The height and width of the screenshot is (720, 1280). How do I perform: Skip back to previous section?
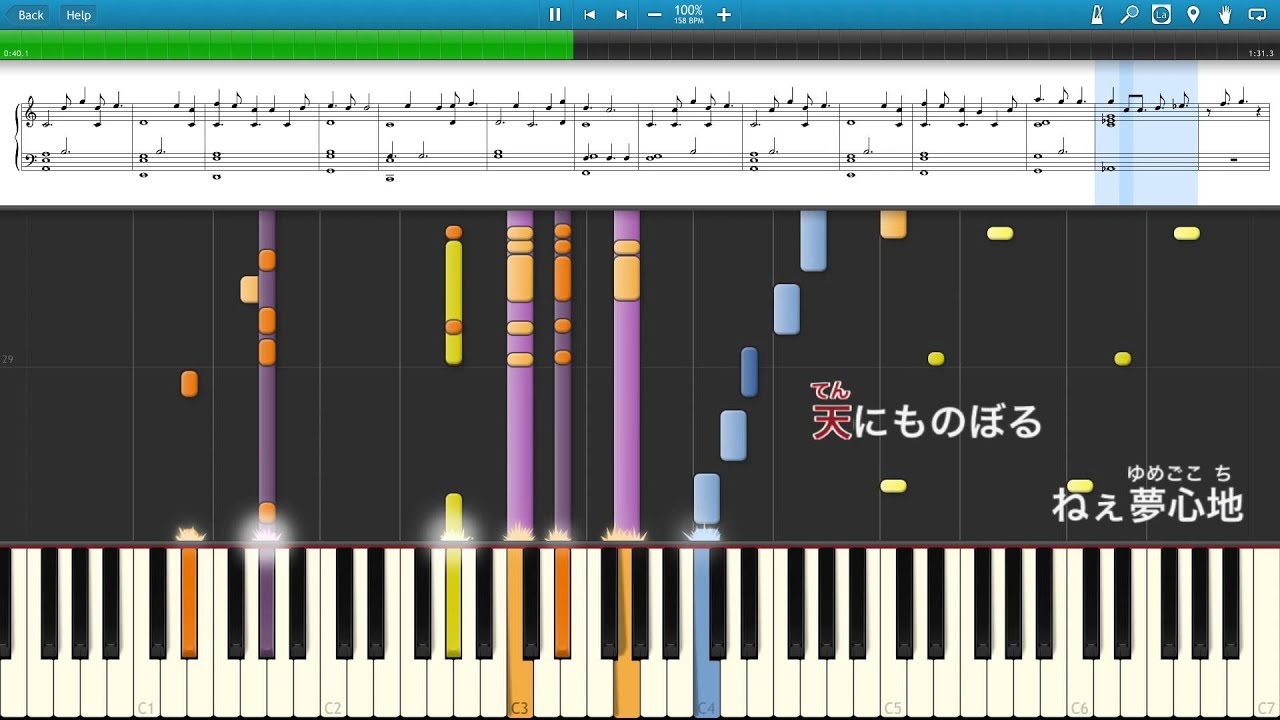[589, 14]
